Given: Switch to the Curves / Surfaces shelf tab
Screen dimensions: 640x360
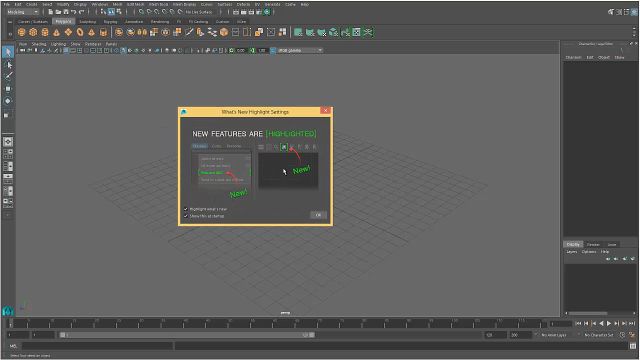Looking at the screenshot, I should (33, 21).
